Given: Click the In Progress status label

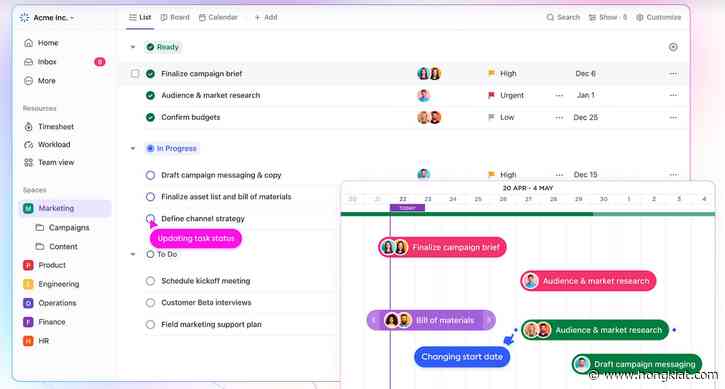Looking at the screenshot, I should tap(172, 148).
